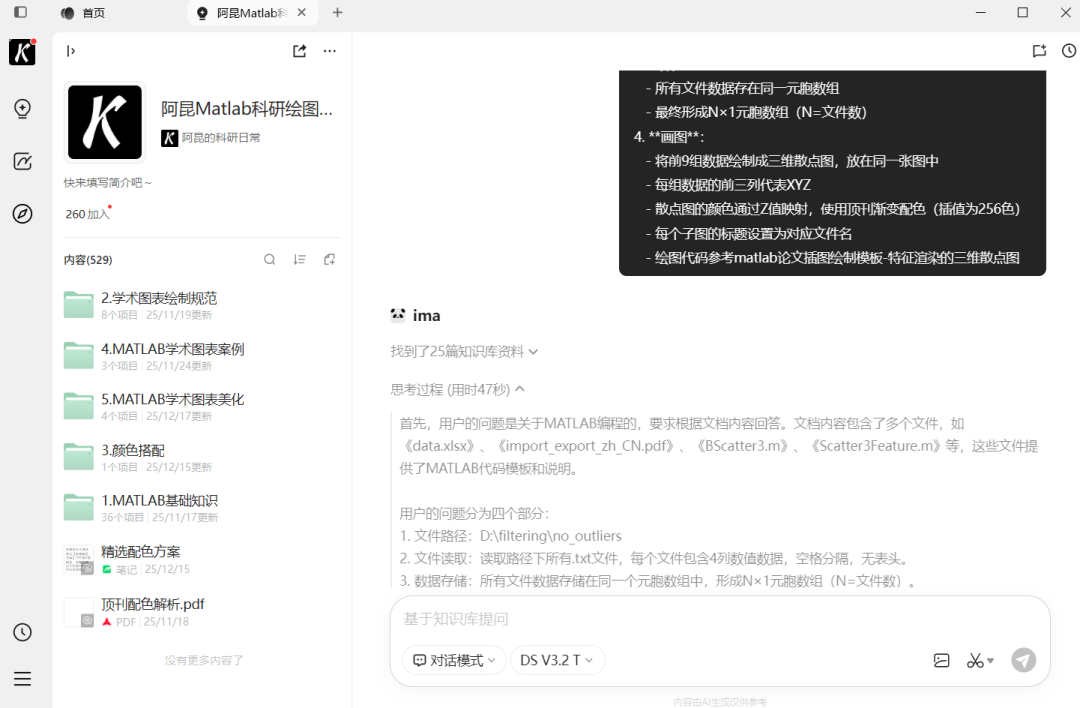The width and height of the screenshot is (1080, 708).
Task: Search within the content list
Action: coord(269,260)
